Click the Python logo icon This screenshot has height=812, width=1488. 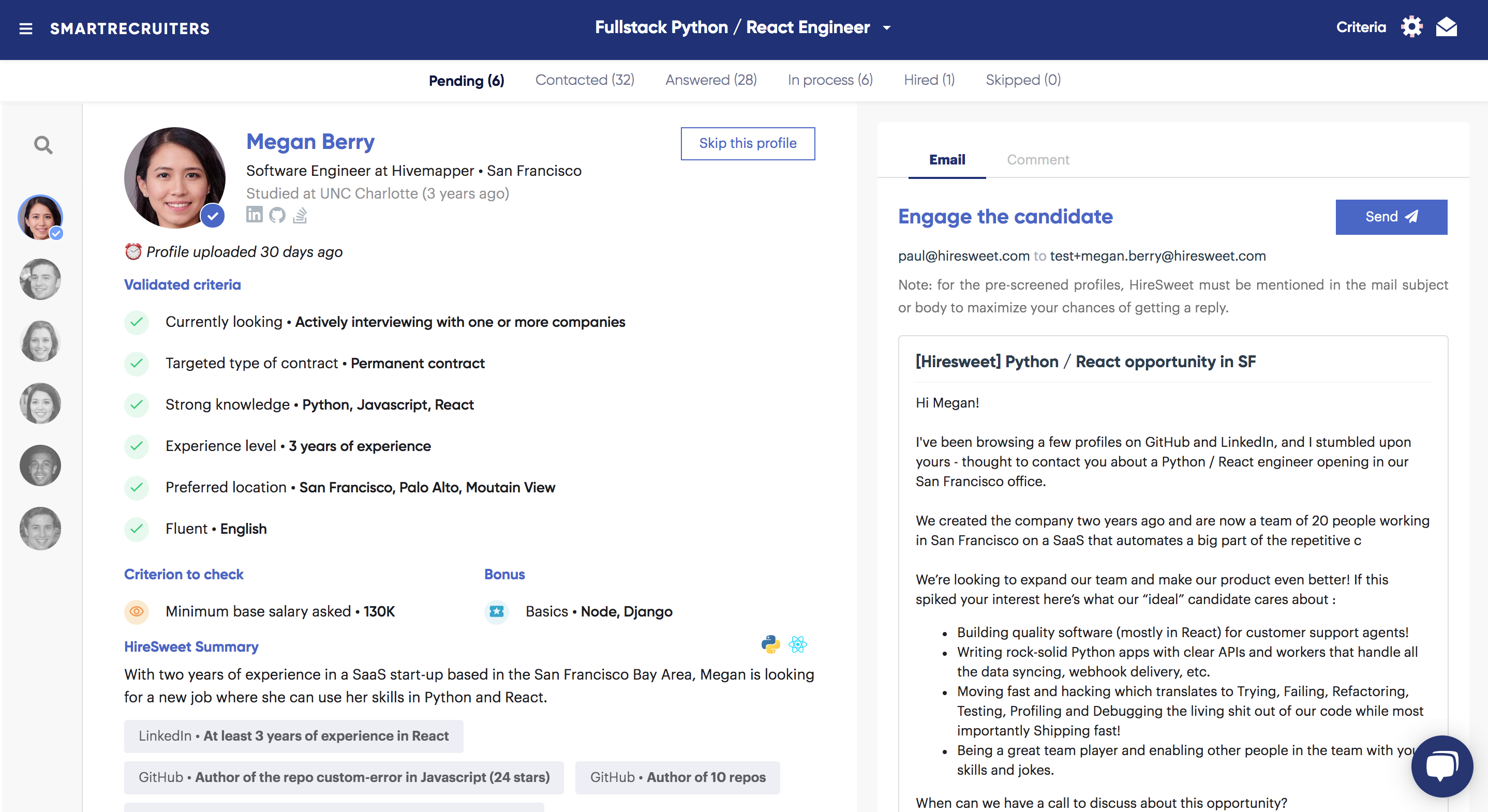pos(770,644)
